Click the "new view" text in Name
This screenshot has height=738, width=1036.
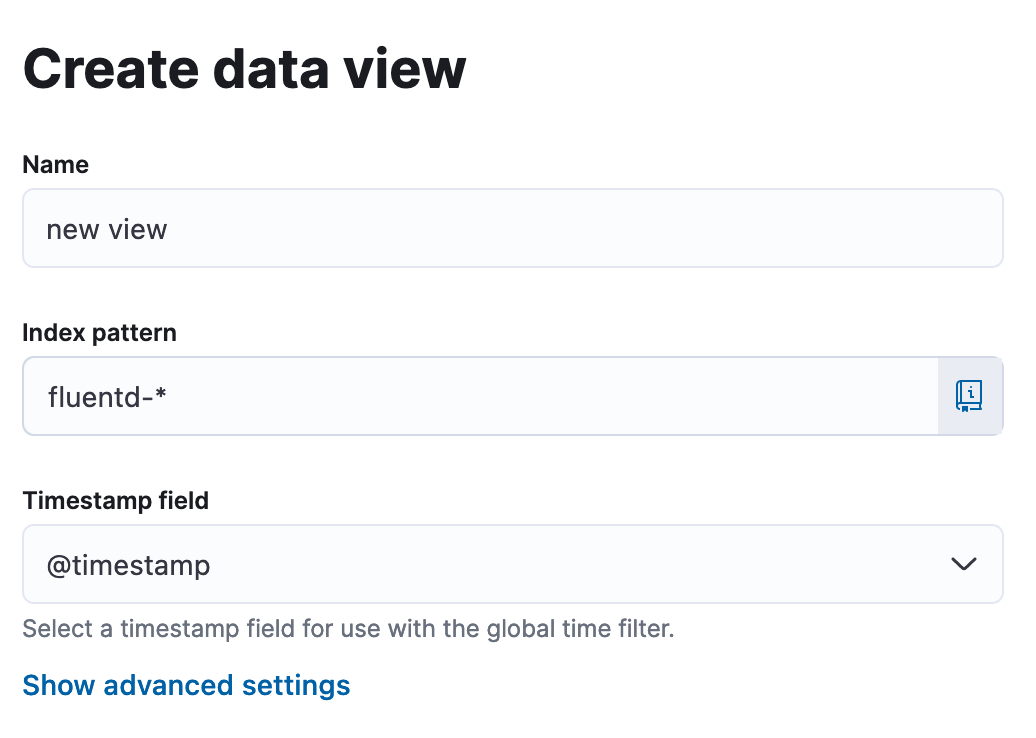pyautogui.click(x=107, y=230)
